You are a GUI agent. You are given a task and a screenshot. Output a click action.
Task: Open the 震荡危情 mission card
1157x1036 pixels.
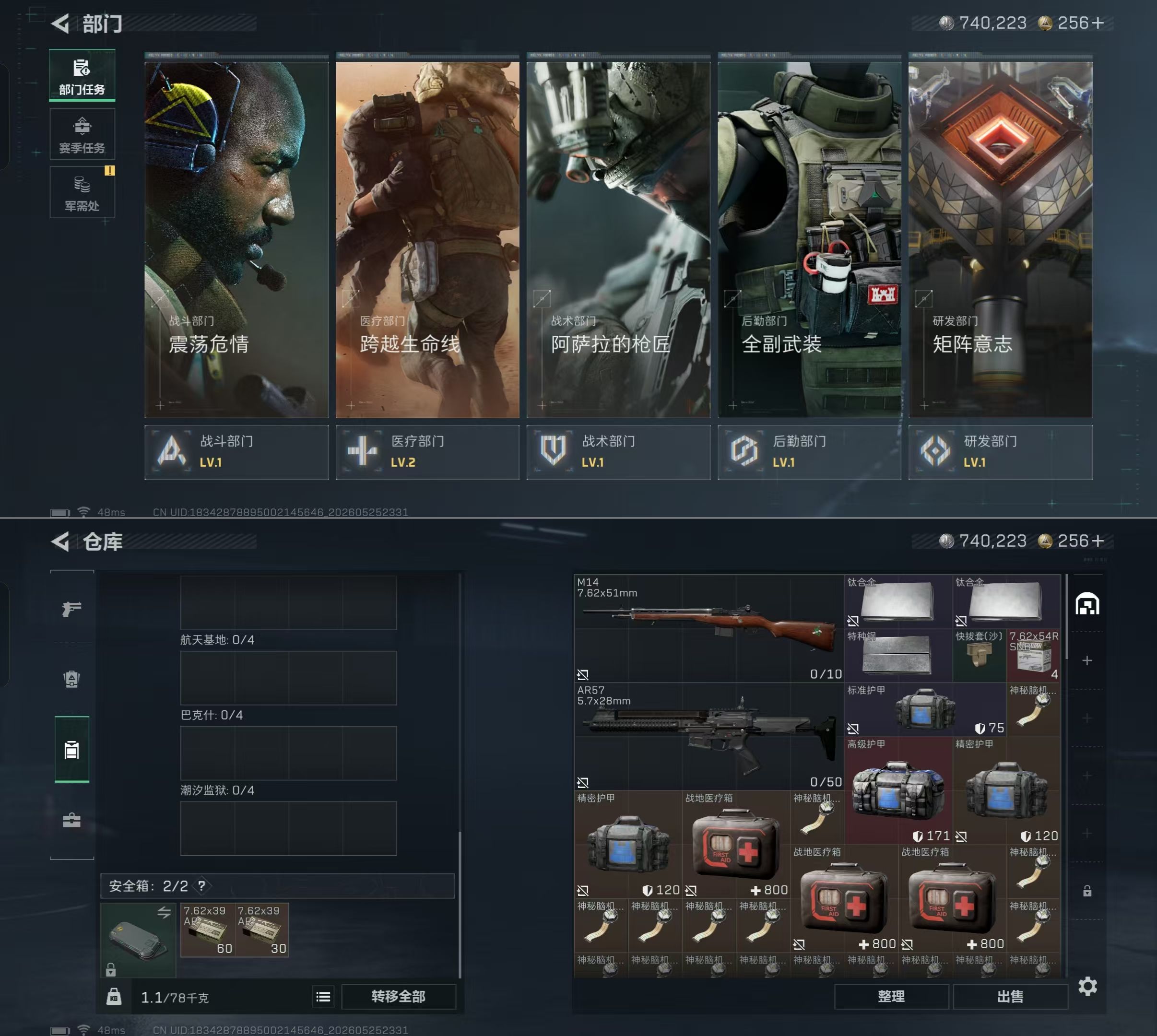(x=236, y=240)
